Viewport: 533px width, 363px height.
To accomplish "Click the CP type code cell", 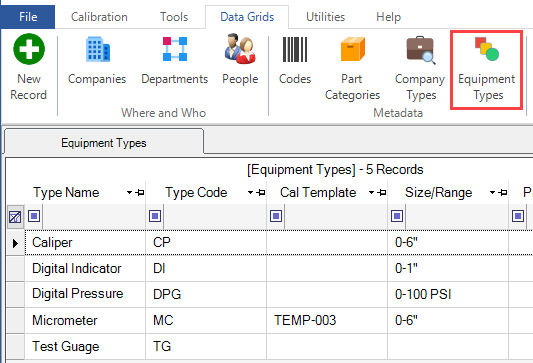I will click(x=206, y=243).
